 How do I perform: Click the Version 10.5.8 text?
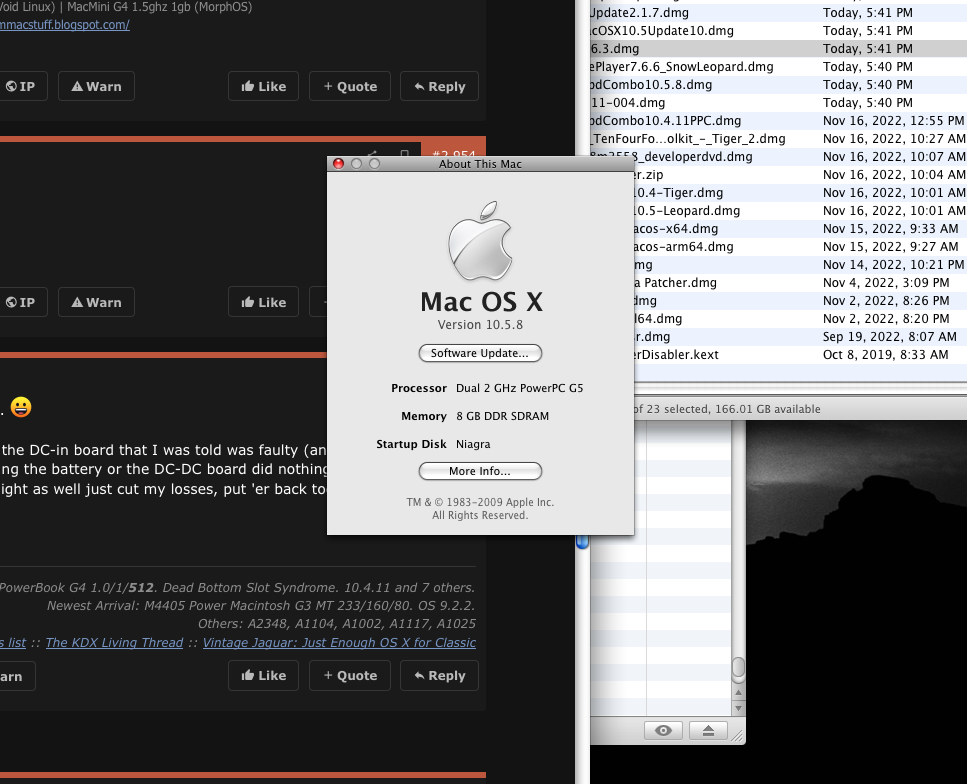point(480,324)
